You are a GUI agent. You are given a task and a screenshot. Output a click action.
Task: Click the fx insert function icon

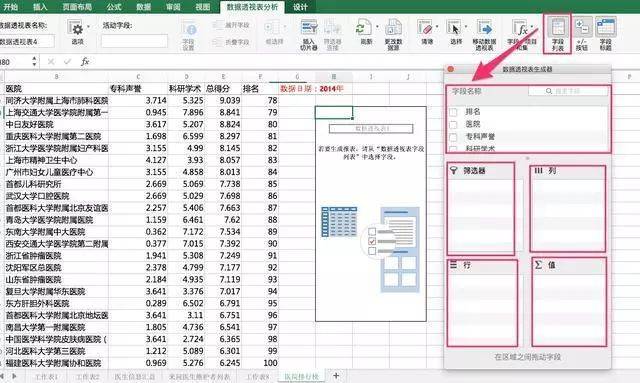pyautogui.click(x=85, y=62)
